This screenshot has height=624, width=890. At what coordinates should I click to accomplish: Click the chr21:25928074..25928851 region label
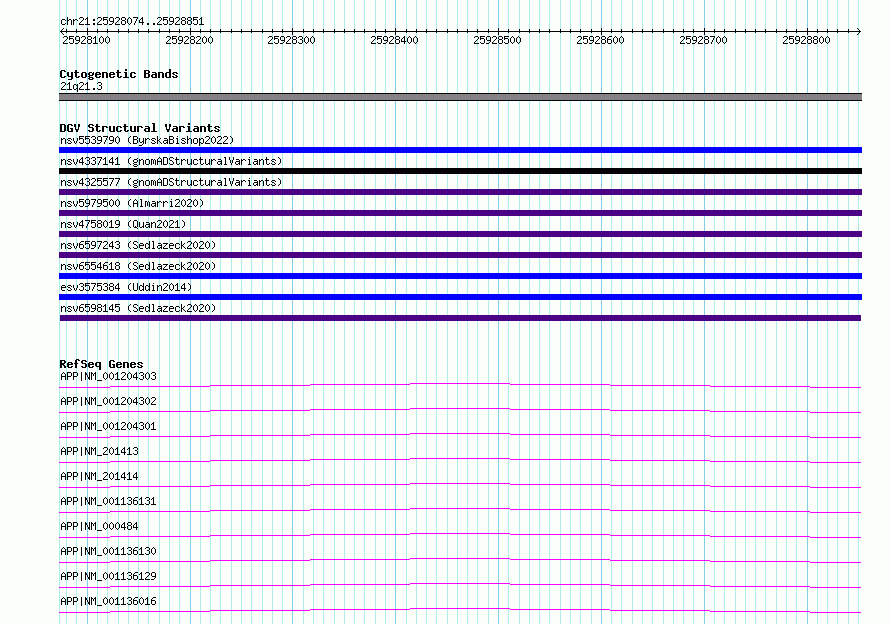[x=132, y=22]
